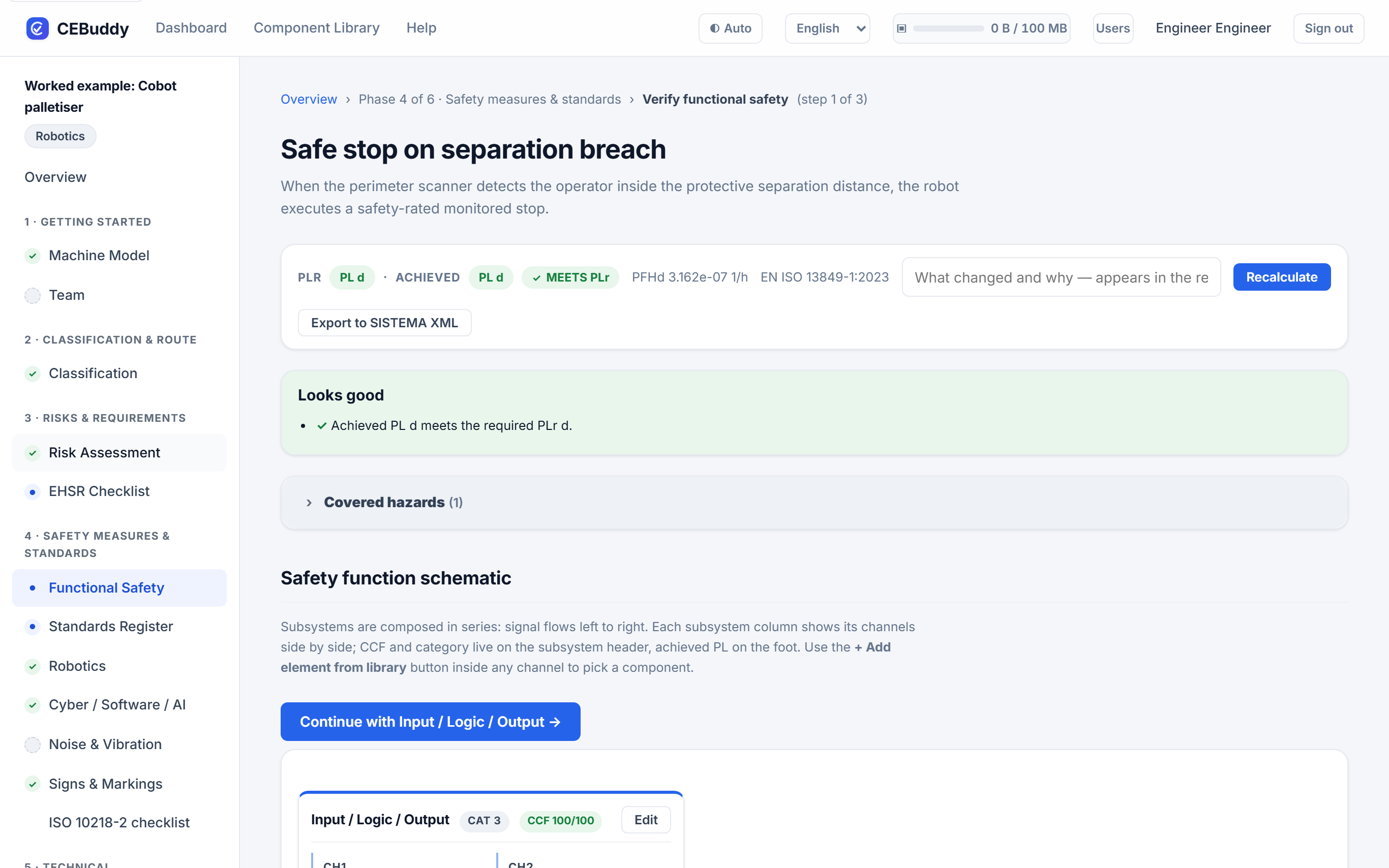The width and height of the screenshot is (1389, 868).
Task: Click the EHSR Checklist blue dot icon
Action: 33,492
